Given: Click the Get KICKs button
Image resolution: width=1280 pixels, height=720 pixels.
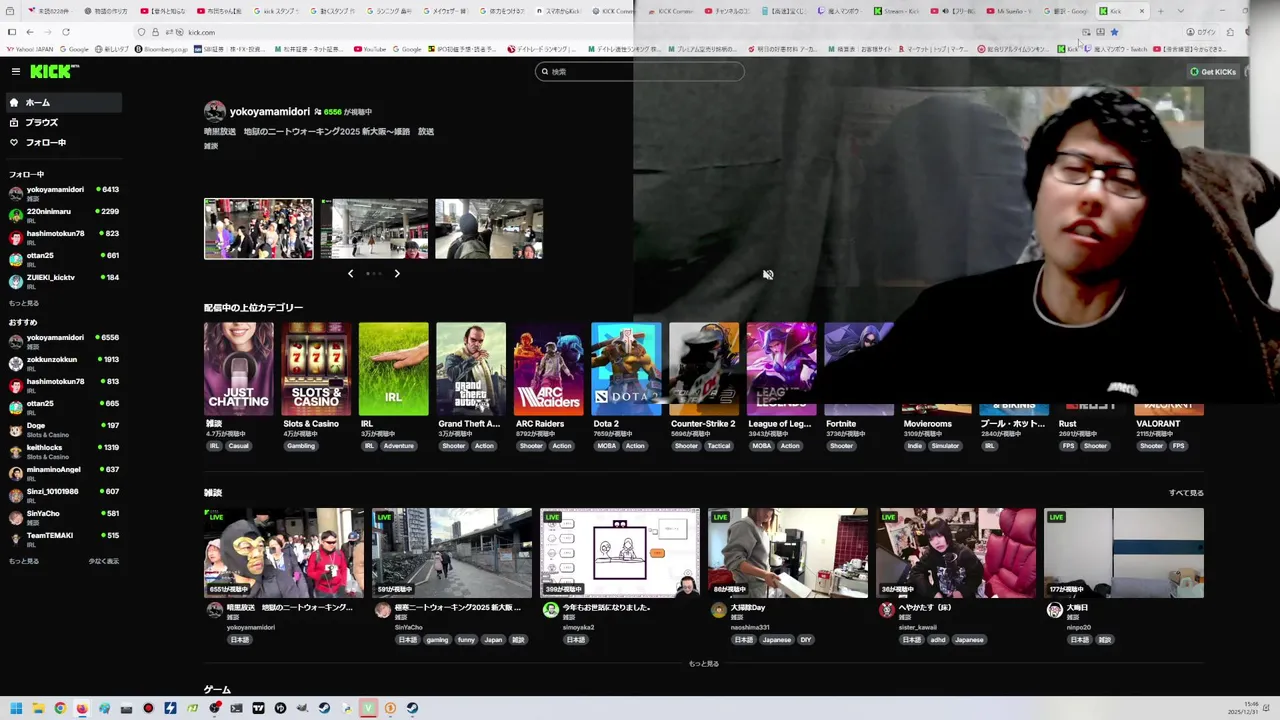Looking at the screenshot, I should 1213,71.
